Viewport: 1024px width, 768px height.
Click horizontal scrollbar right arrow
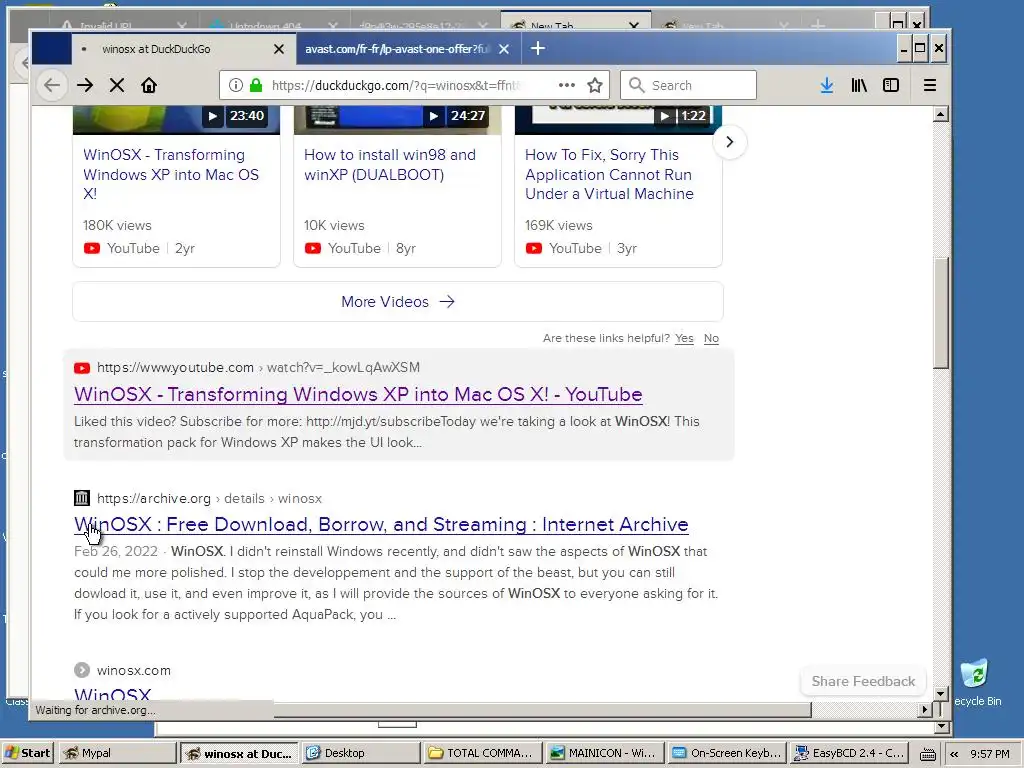point(925,709)
